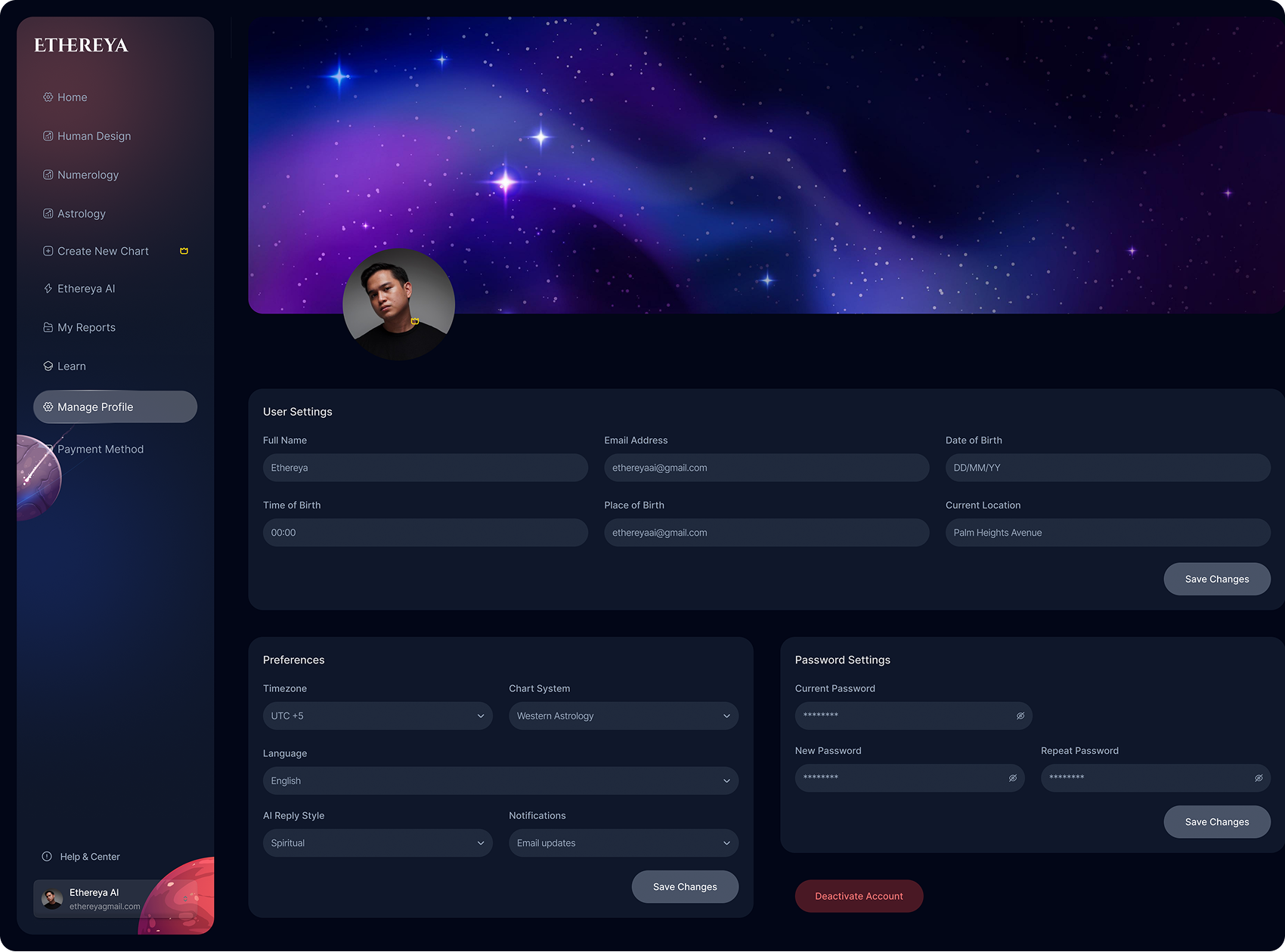The height and width of the screenshot is (952, 1285).
Task: Open the Chart System dropdown
Action: [x=624, y=716]
